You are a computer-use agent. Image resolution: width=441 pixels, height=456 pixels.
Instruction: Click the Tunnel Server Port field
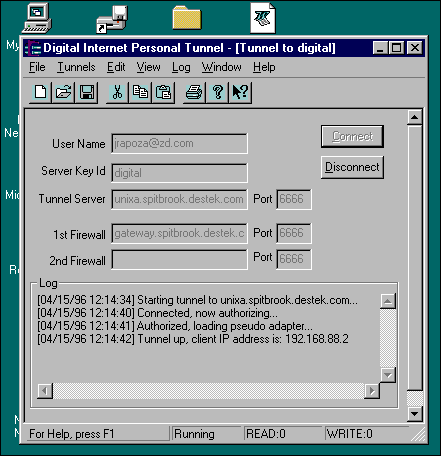[x=294, y=199]
